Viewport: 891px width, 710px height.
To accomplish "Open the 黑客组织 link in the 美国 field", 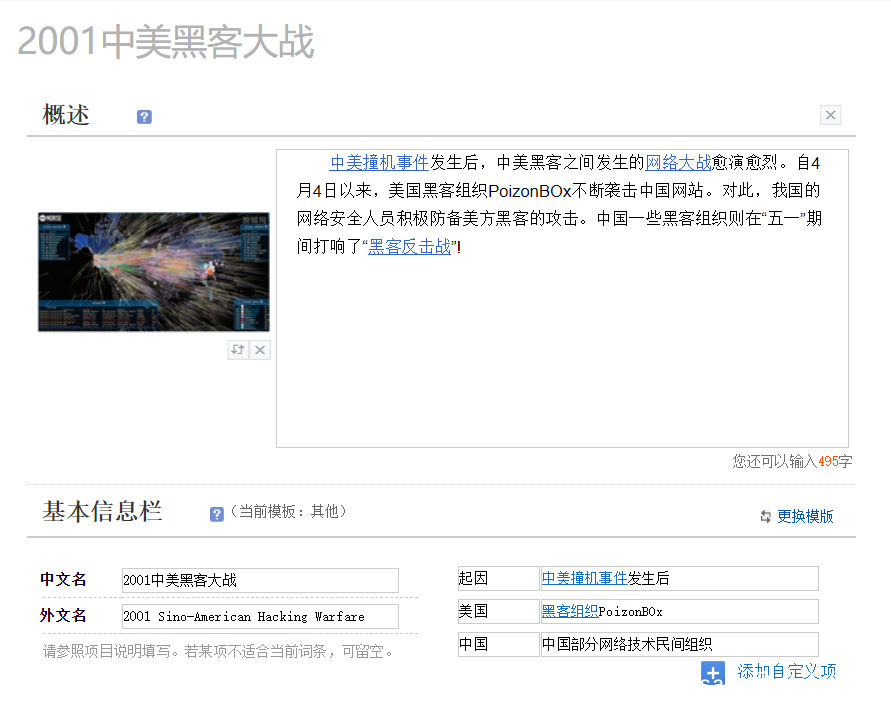I will click(x=570, y=611).
